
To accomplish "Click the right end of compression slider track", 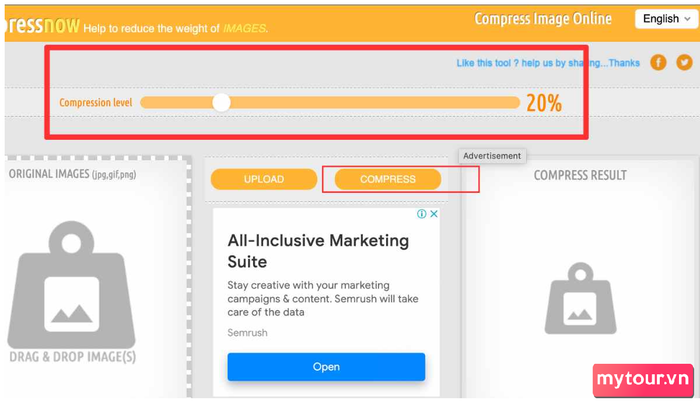I will point(516,103).
